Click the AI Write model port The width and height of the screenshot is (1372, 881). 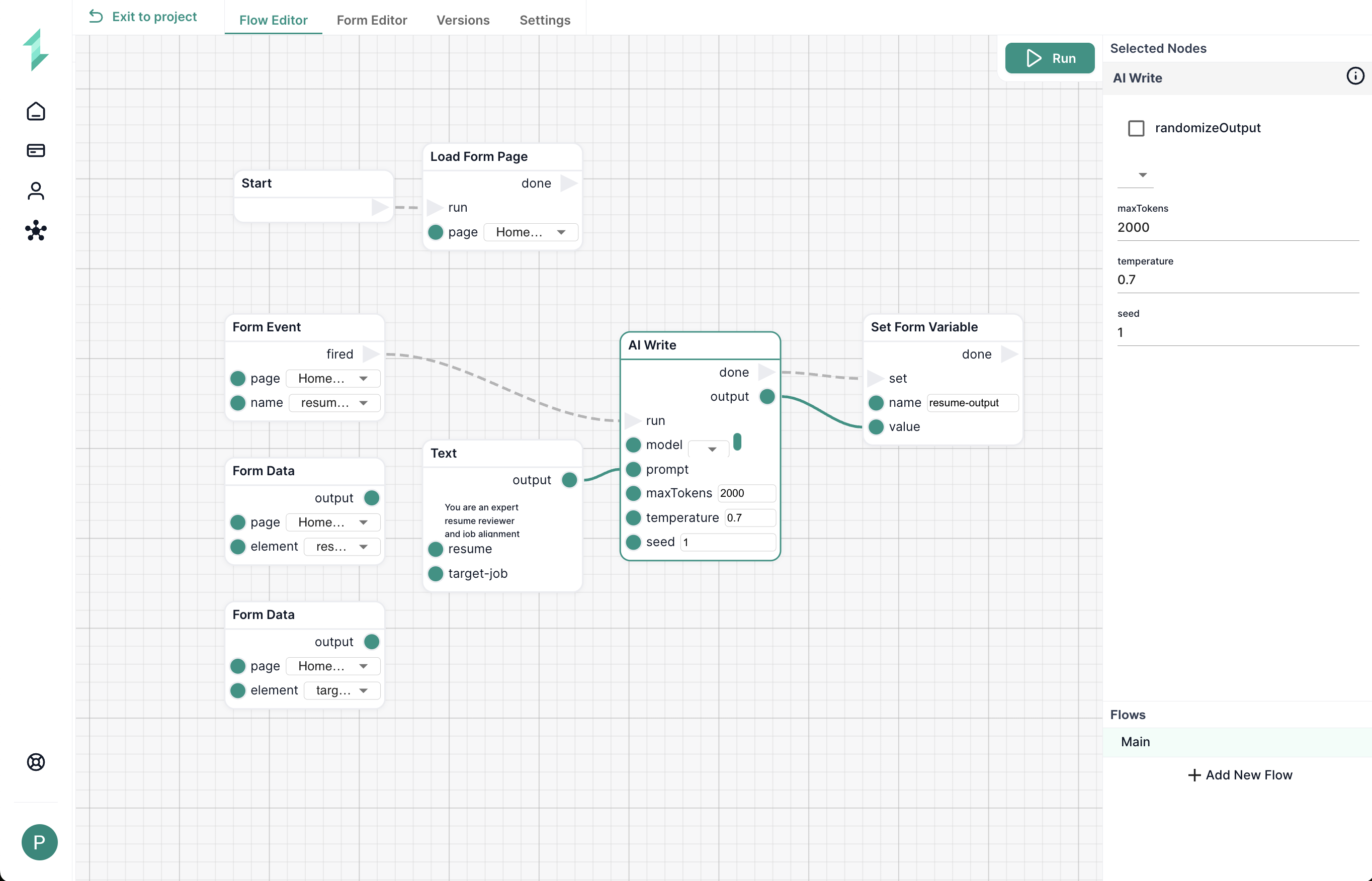(633, 445)
